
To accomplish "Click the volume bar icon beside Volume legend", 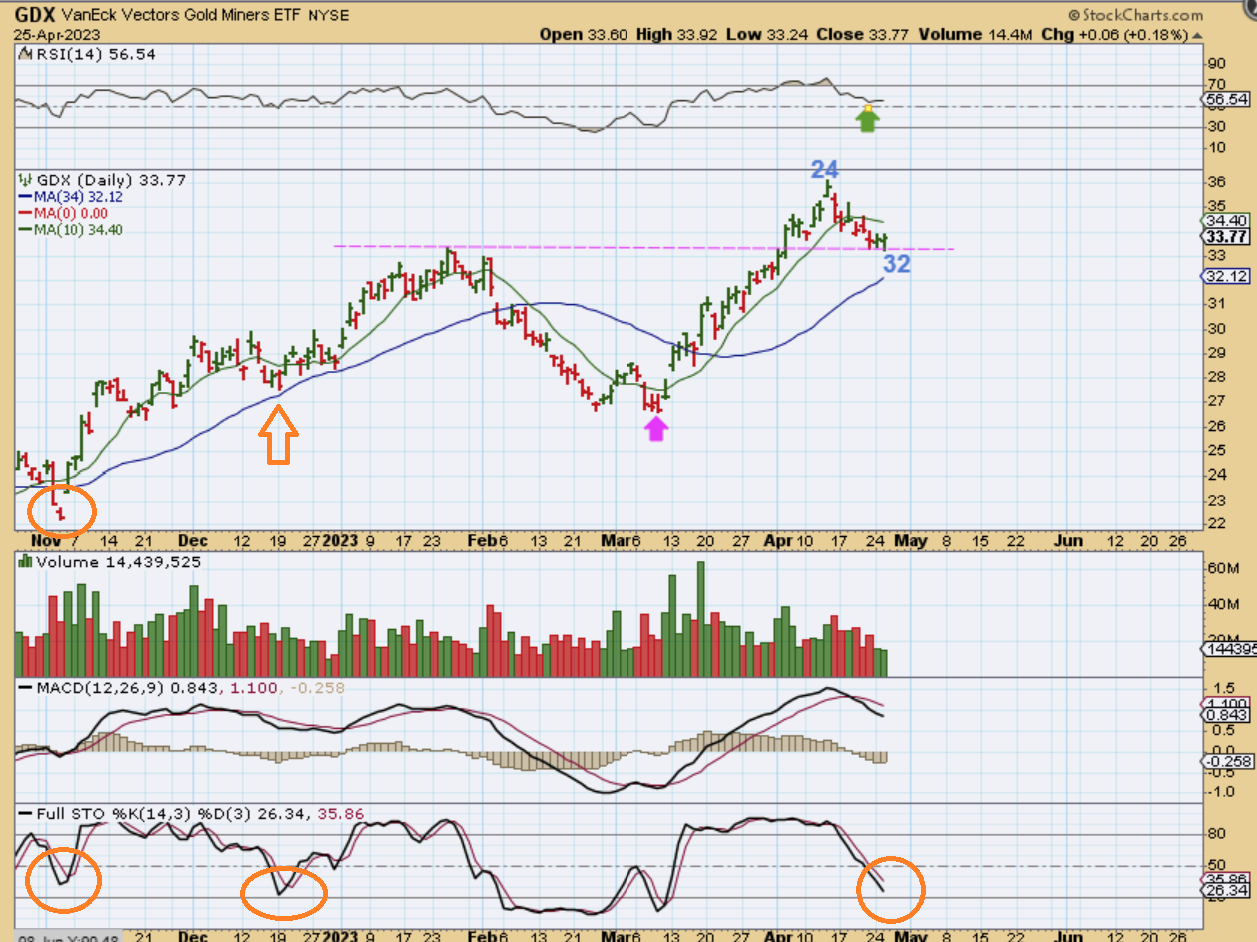I will coord(24,563).
